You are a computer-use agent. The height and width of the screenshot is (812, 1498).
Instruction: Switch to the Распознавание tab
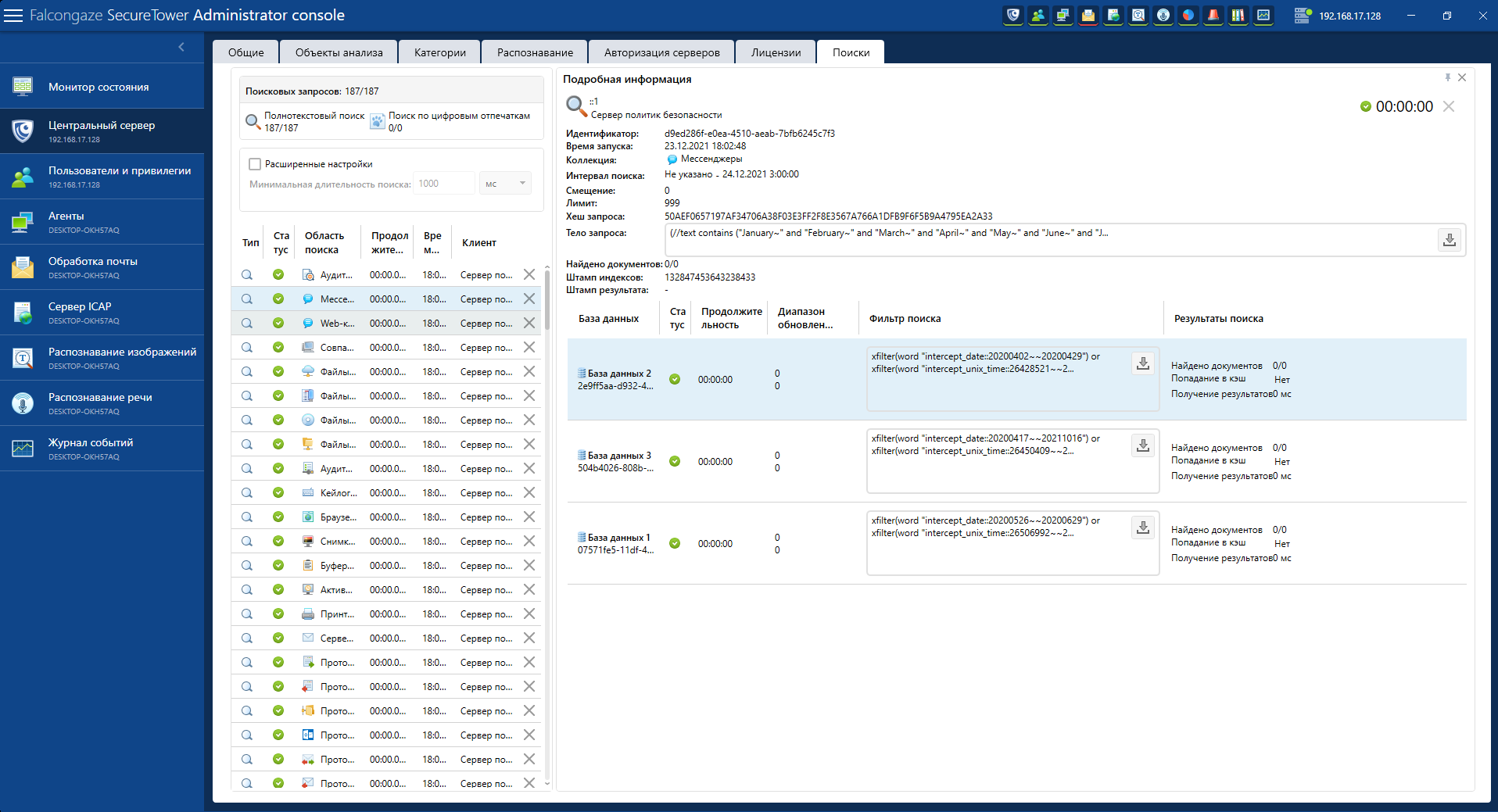pyautogui.click(x=535, y=52)
